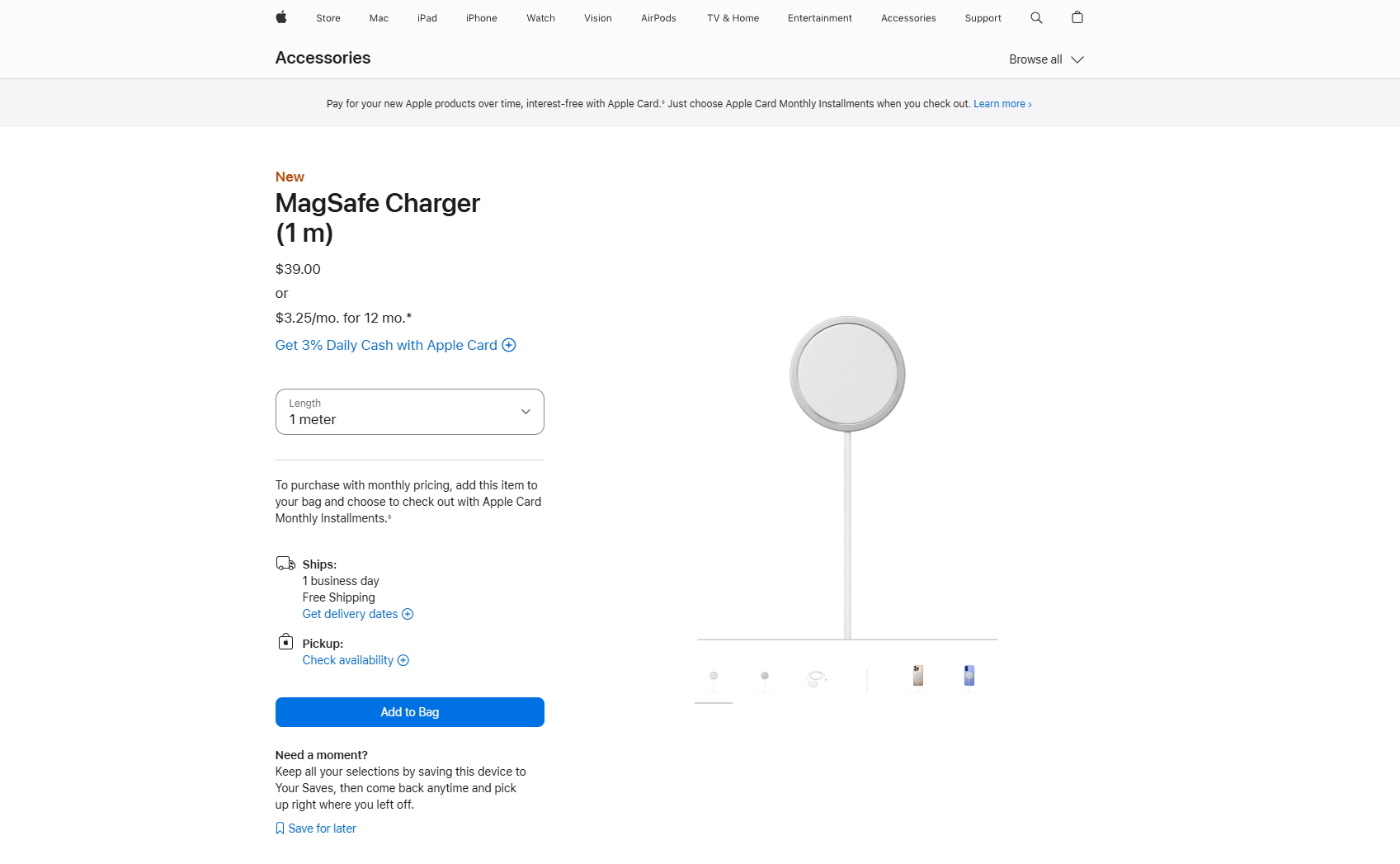Click the plus icon beside Check availability
1400x864 pixels.
(403, 660)
